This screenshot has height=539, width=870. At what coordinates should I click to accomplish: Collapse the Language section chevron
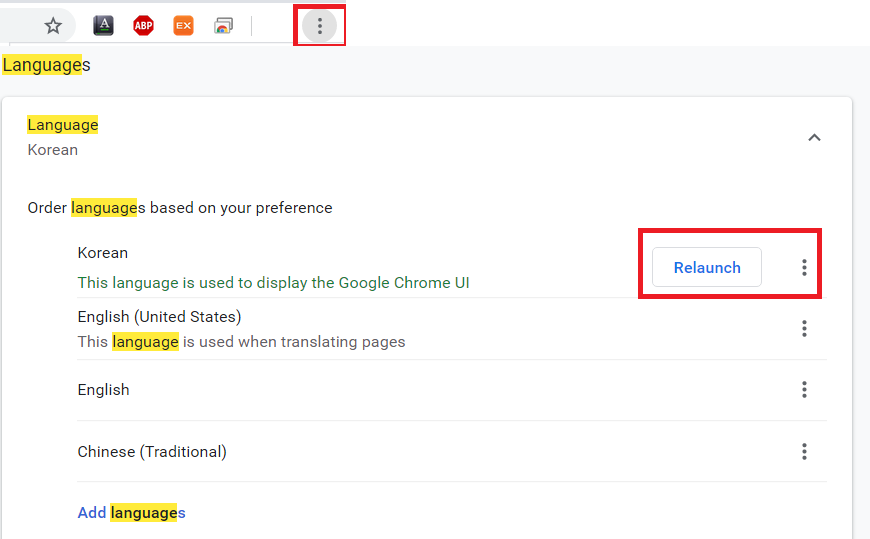(x=814, y=138)
